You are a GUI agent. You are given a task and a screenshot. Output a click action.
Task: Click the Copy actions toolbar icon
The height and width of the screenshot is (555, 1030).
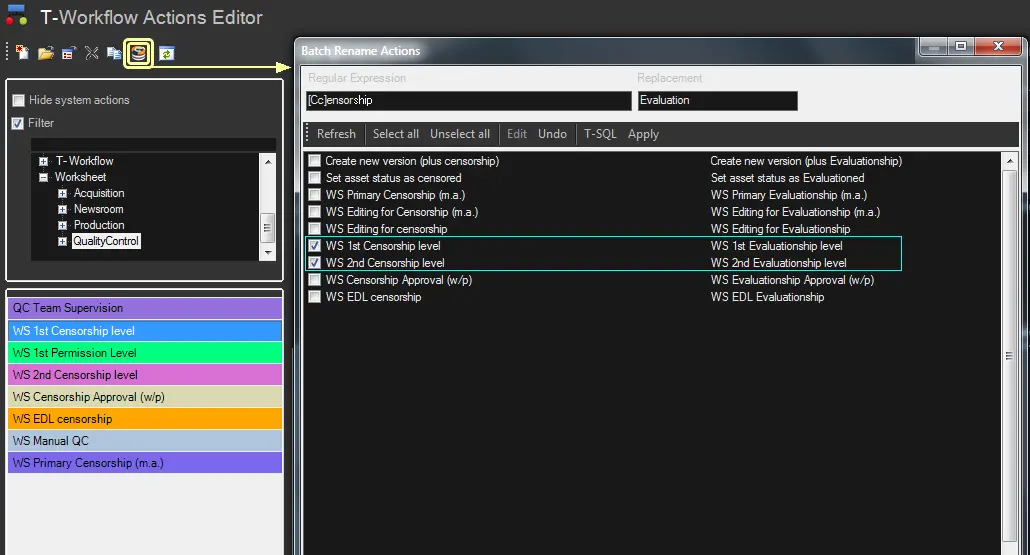point(115,53)
